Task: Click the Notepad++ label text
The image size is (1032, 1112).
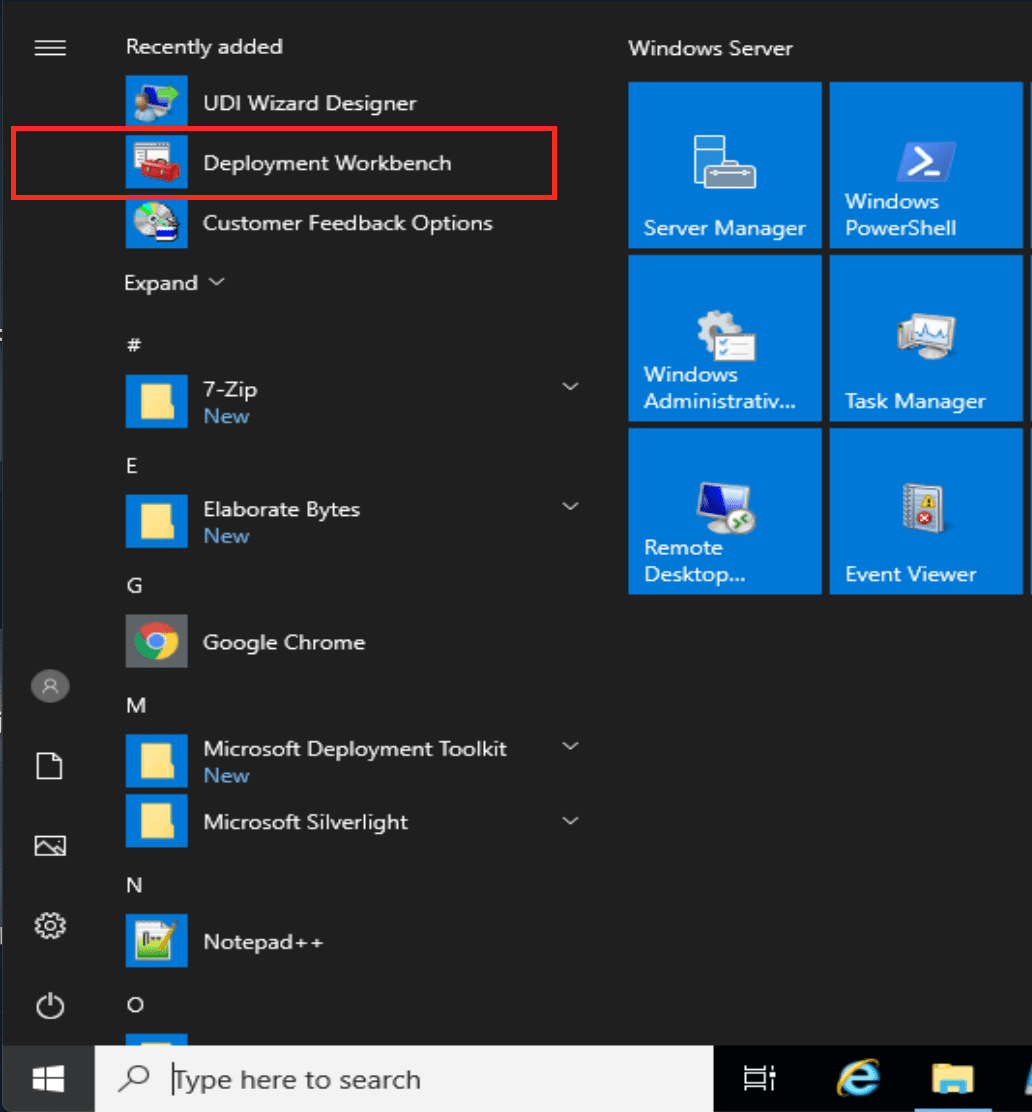Action: 263,942
